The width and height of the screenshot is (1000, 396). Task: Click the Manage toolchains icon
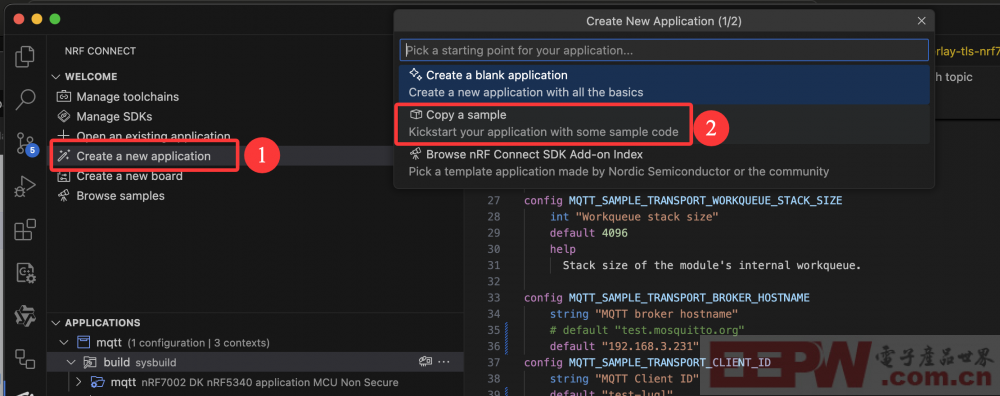tap(64, 97)
